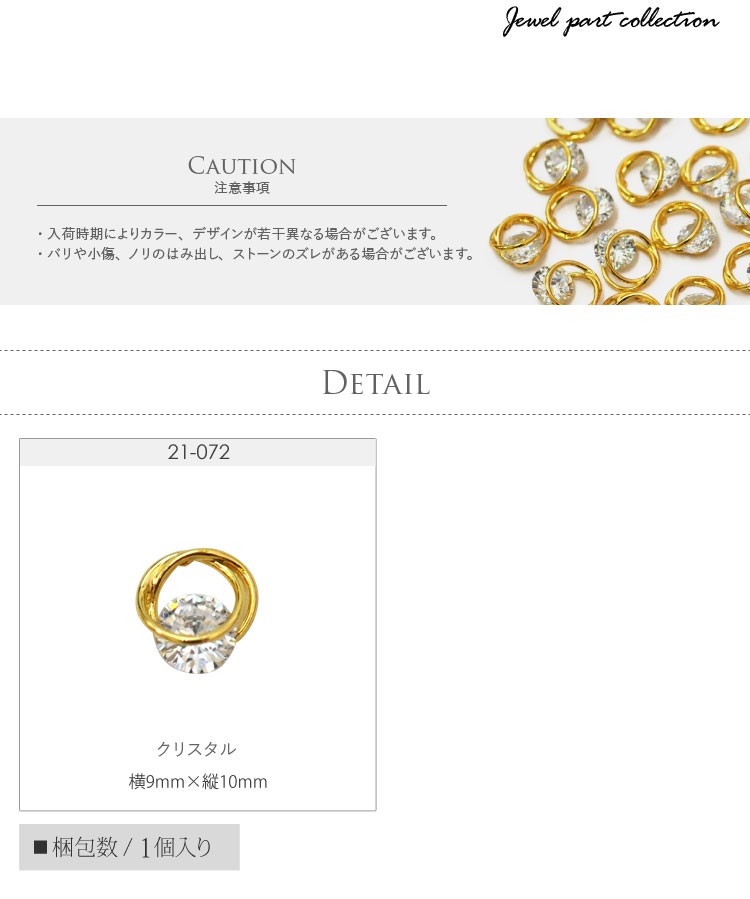Click the CAUTION heading text
The image size is (750, 899).
tap(241, 166)
